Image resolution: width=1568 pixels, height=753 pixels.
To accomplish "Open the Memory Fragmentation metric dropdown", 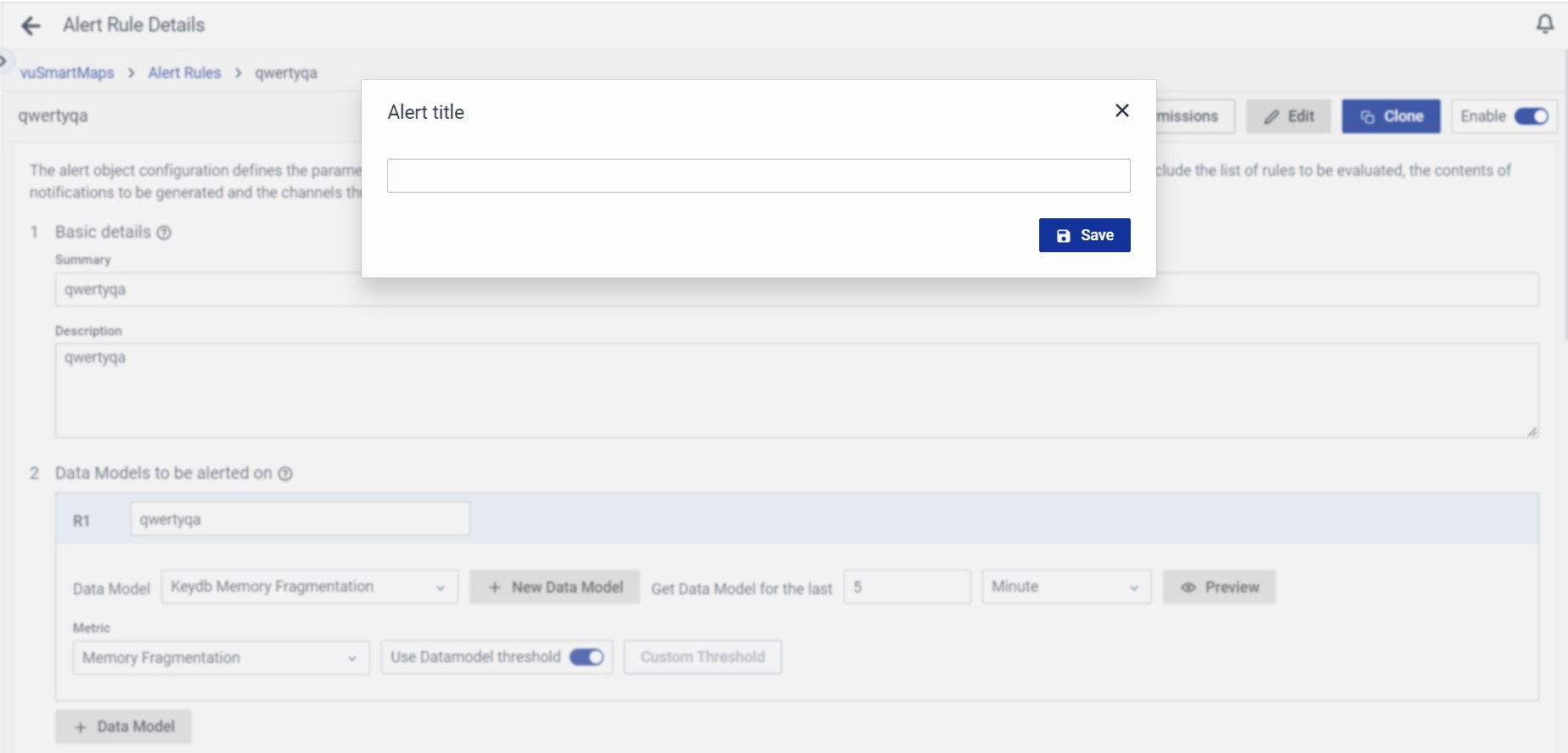I will 221,658.
